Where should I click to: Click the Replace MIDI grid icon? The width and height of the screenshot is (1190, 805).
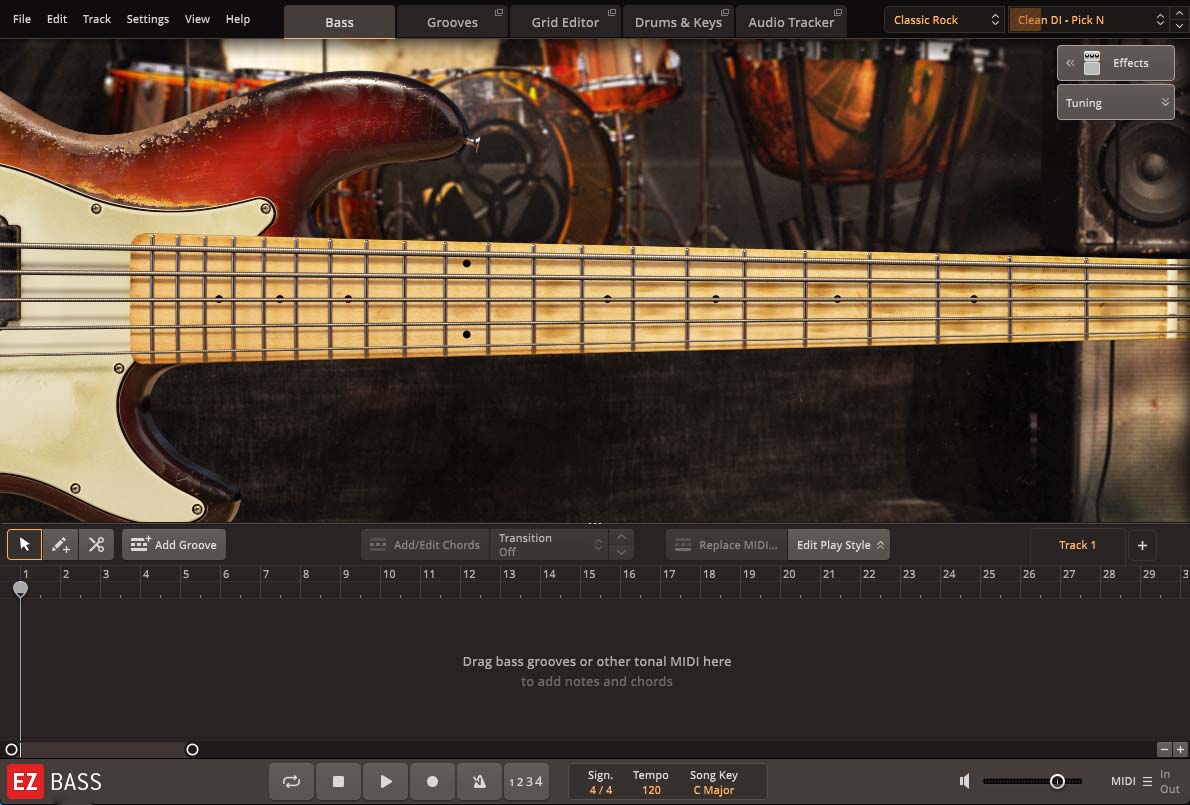pyautogui.click(x=684, y=544)
